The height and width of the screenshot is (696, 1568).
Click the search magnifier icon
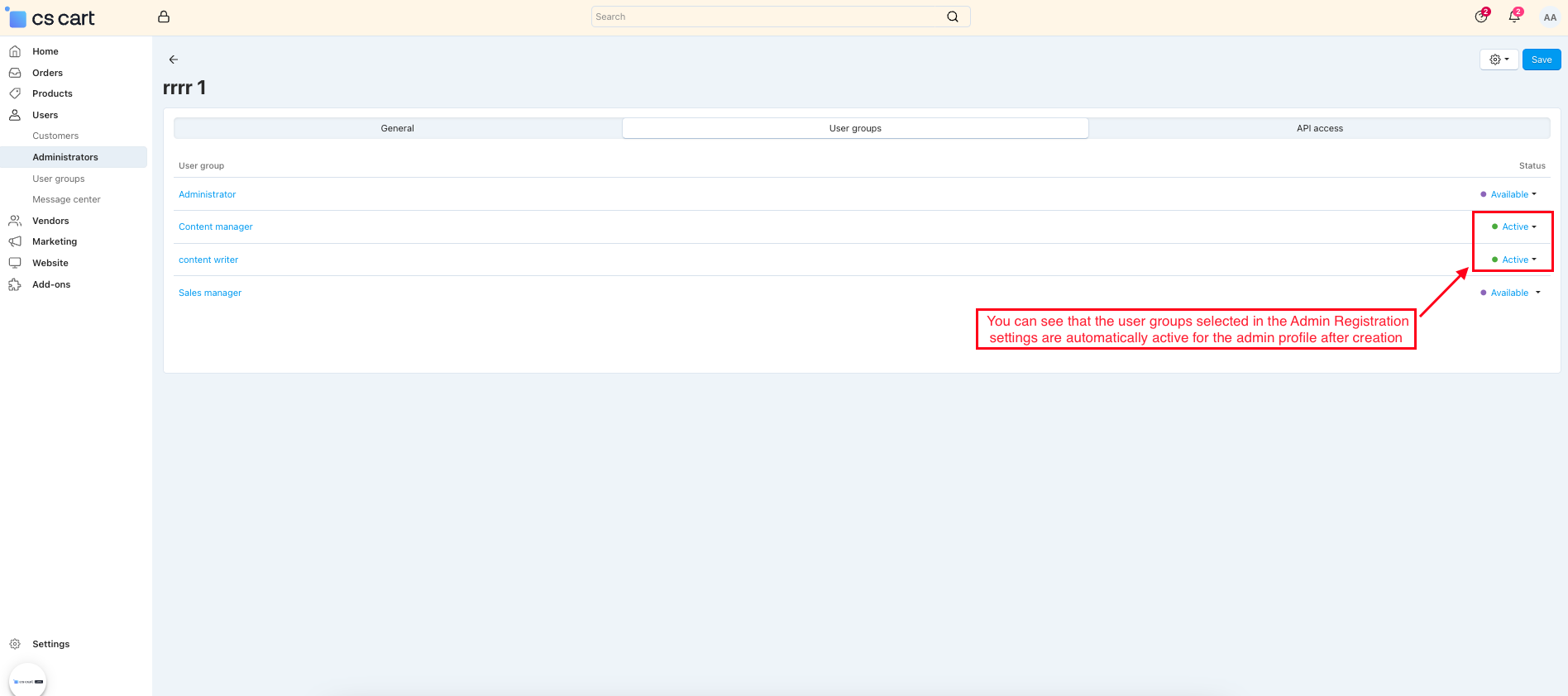tap(953, 17)
